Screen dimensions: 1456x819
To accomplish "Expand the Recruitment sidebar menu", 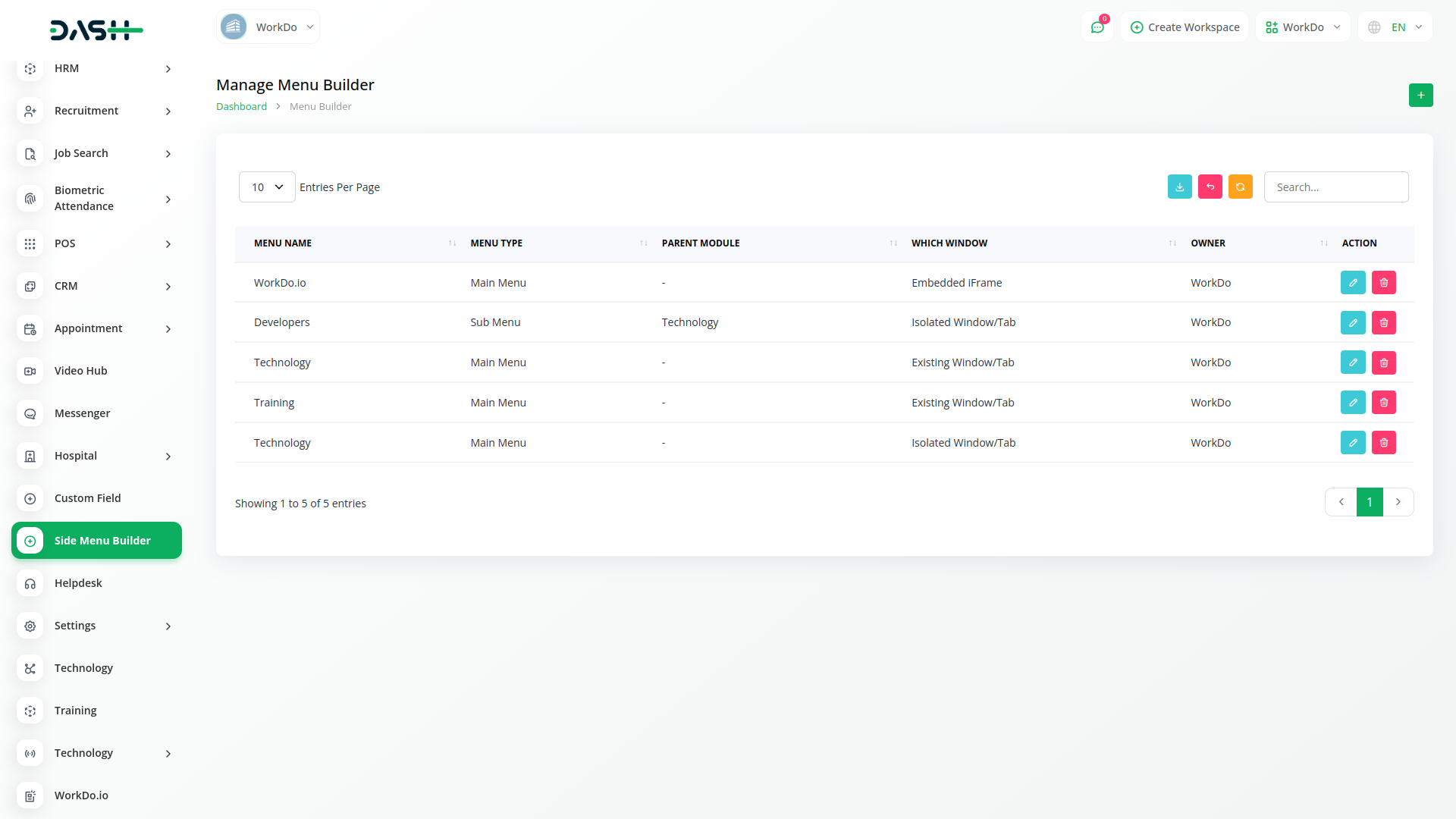I will tap(96, 111).
